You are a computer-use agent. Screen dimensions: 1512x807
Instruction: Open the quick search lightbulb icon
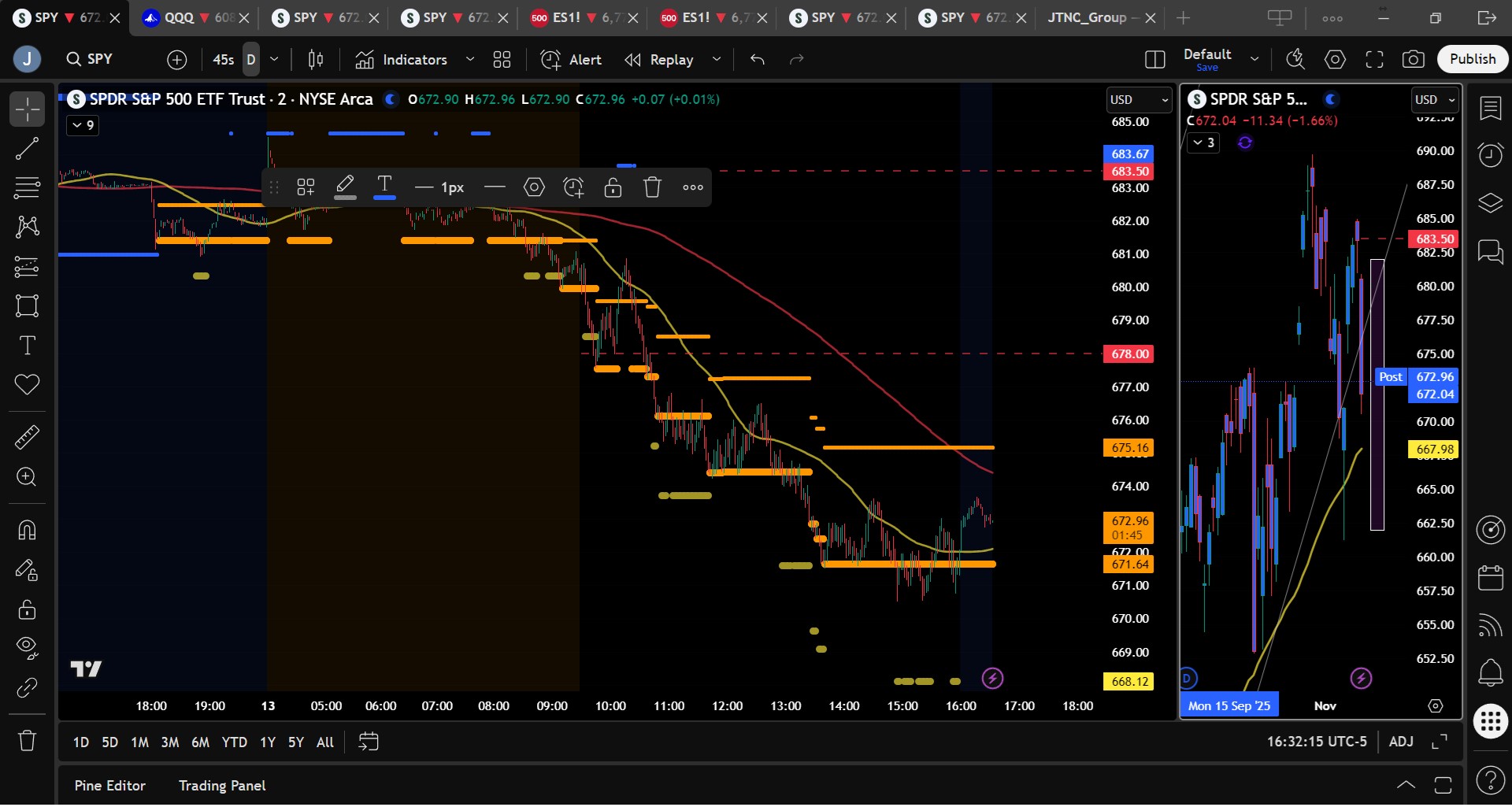point(1295,59)
